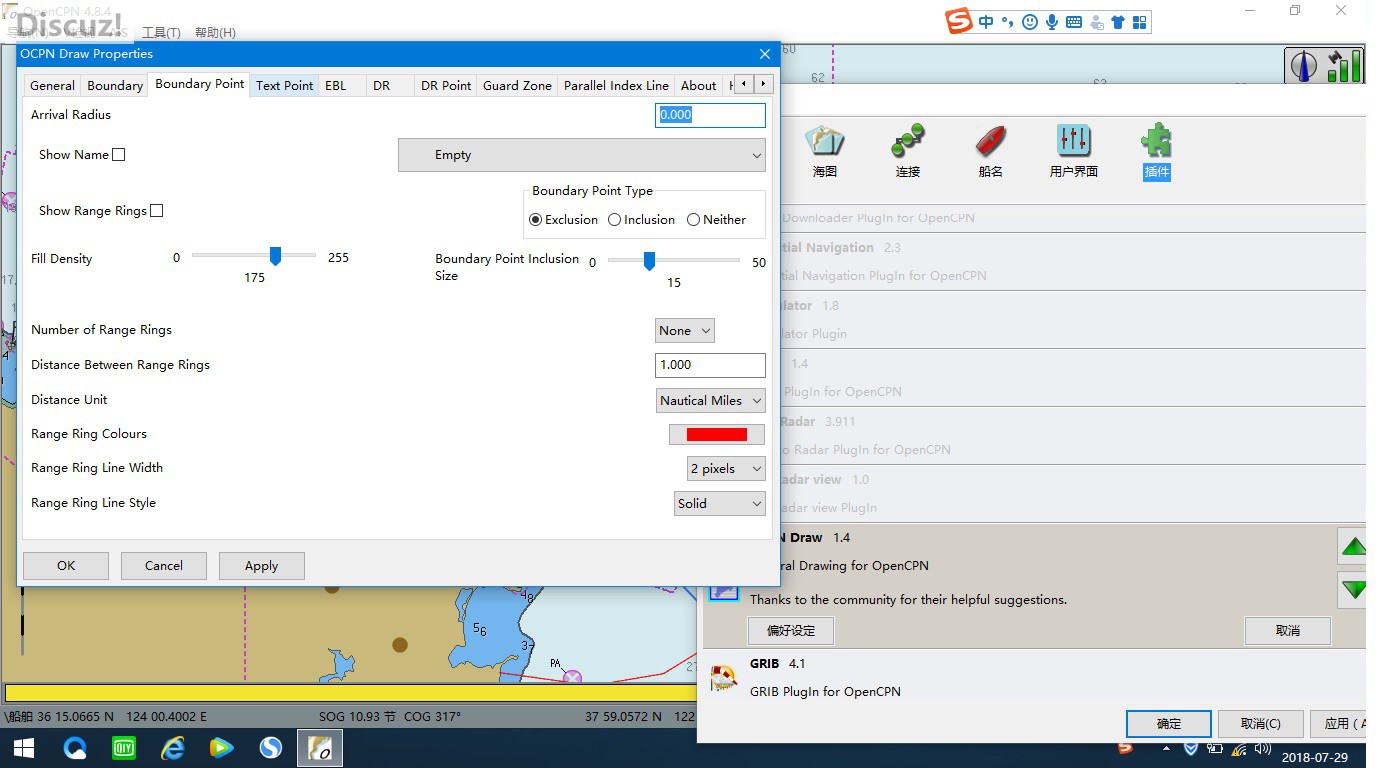The image size is (1378, 768).
Task: Open the Number of Range Rings dropdown
Action: [685, 331]
